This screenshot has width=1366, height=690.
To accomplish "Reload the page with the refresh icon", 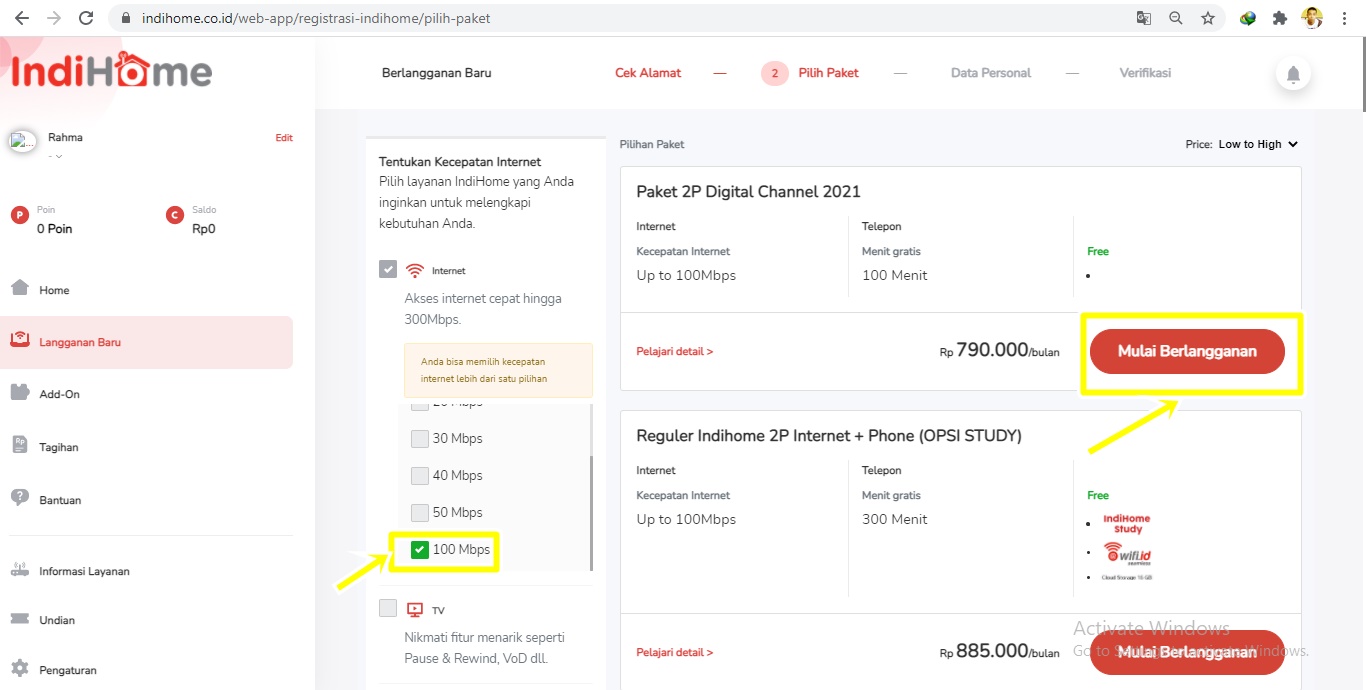I will (x=86, y=18).
